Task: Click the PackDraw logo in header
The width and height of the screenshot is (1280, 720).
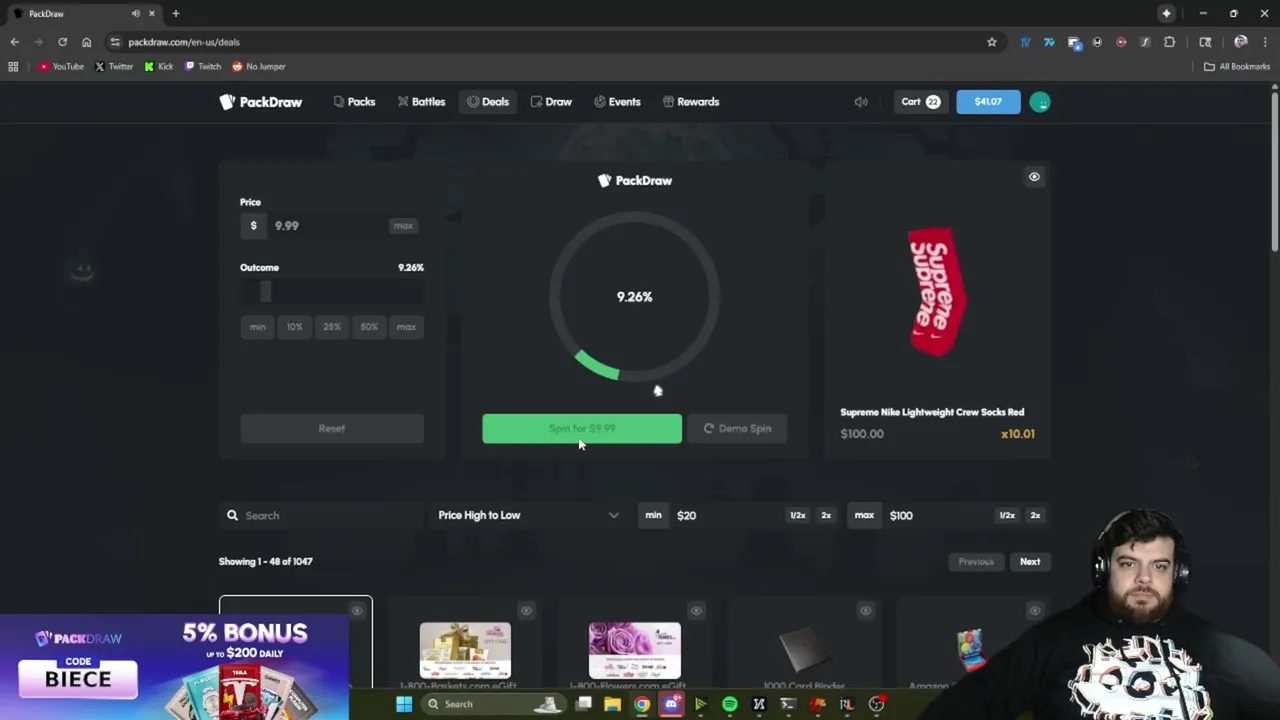Action: coord(261,102)
